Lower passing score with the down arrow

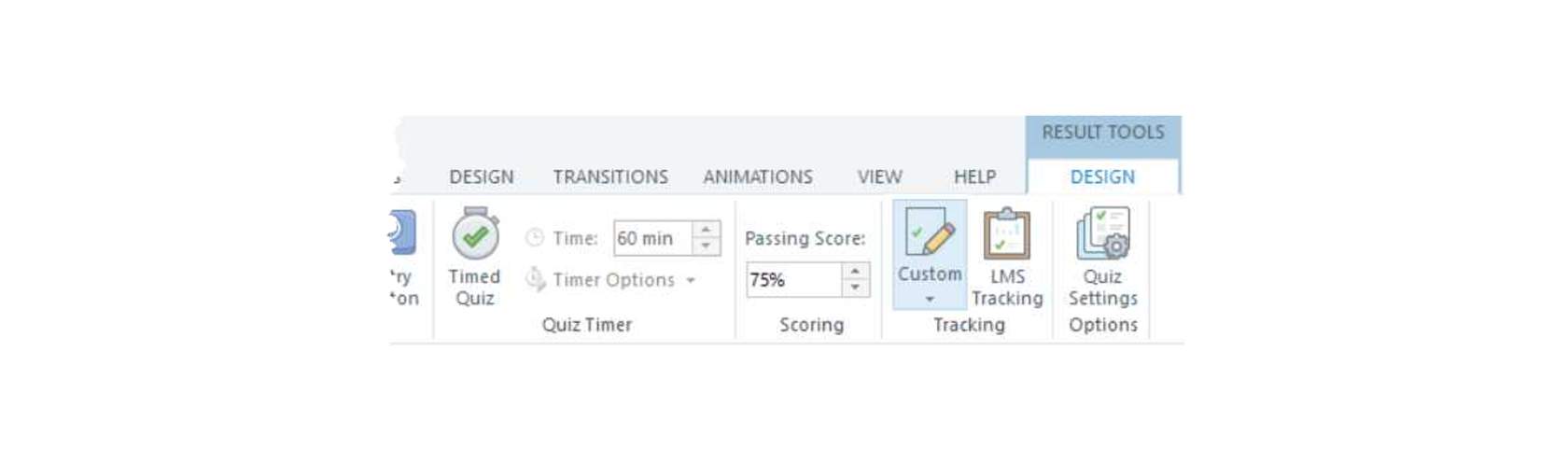(856, 288)
